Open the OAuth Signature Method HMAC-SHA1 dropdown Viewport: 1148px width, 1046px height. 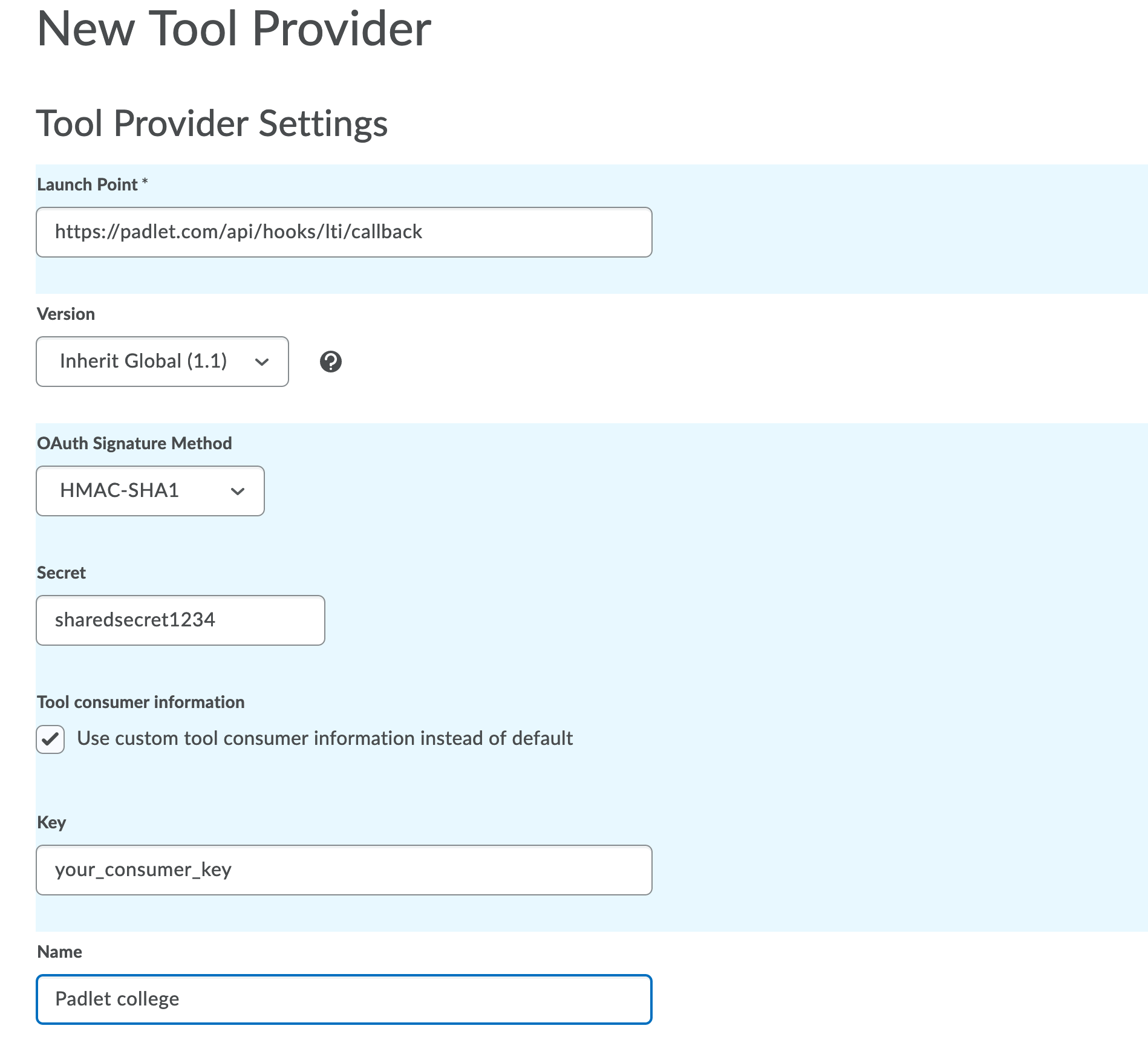[150, 491]
